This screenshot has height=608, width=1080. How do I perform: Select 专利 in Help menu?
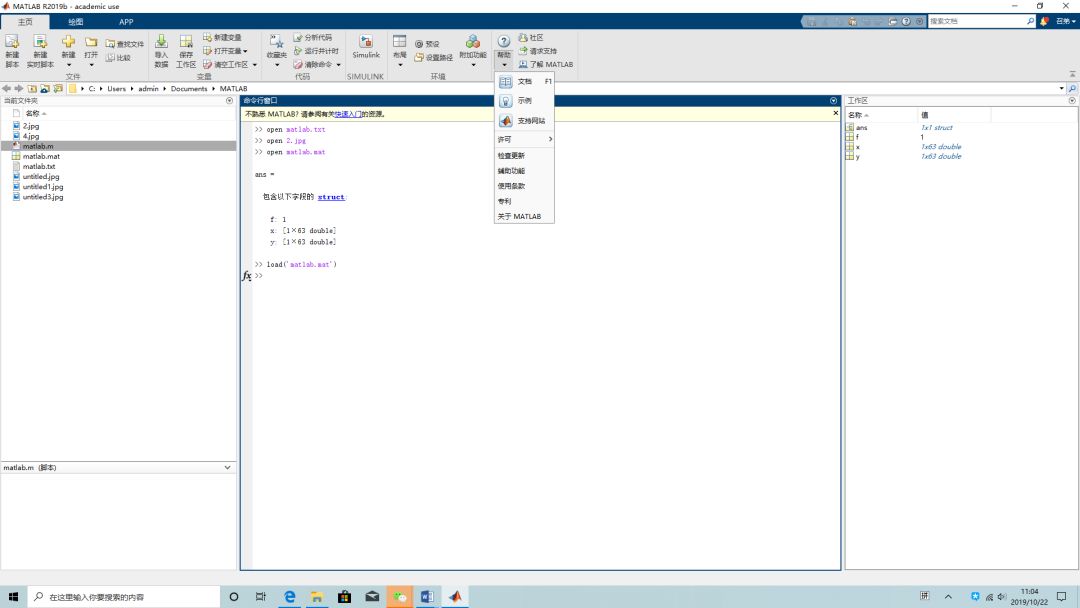[x=524, y=201]
